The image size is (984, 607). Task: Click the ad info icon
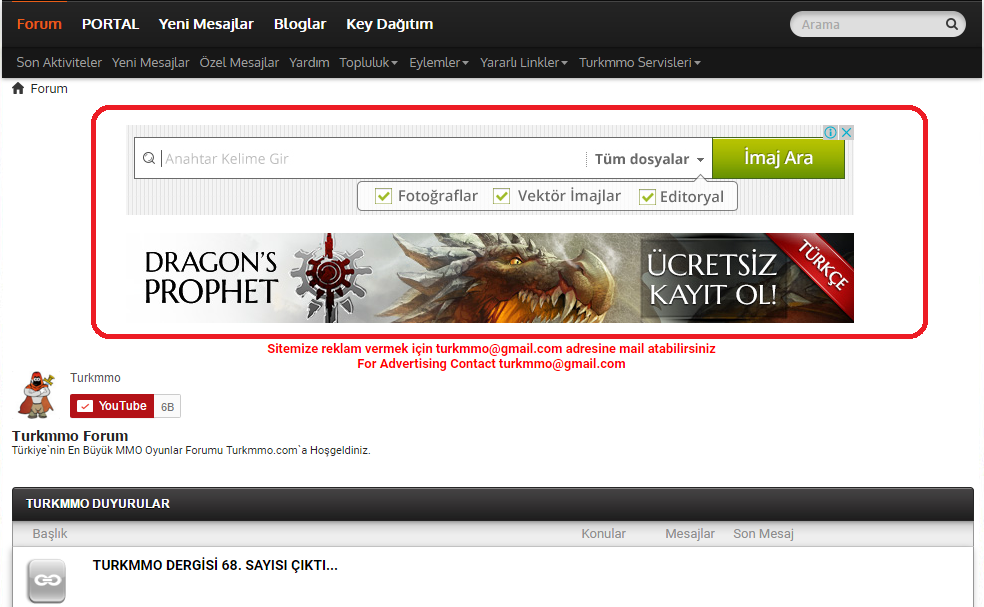point(830,133)
